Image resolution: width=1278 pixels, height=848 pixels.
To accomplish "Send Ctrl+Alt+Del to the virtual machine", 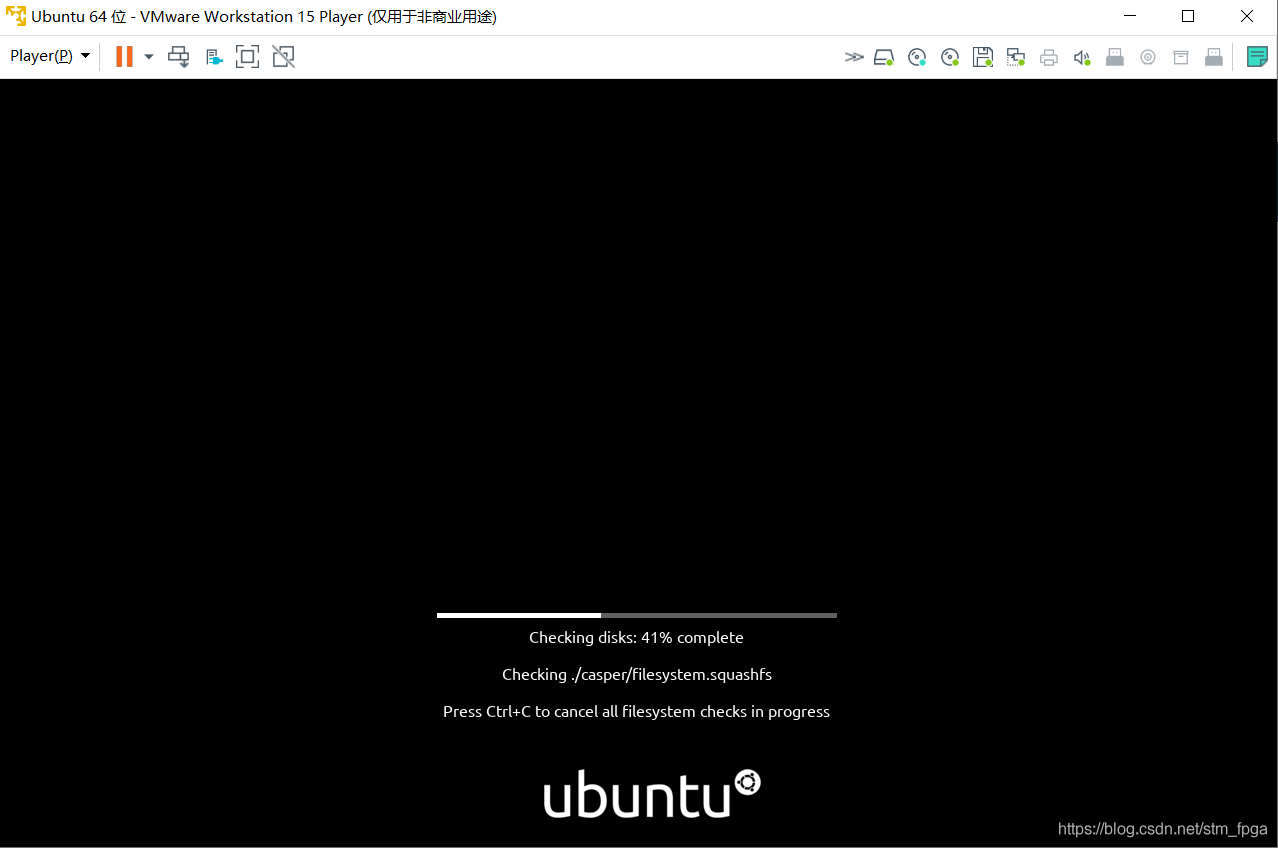I will click(x=179, y=56).
